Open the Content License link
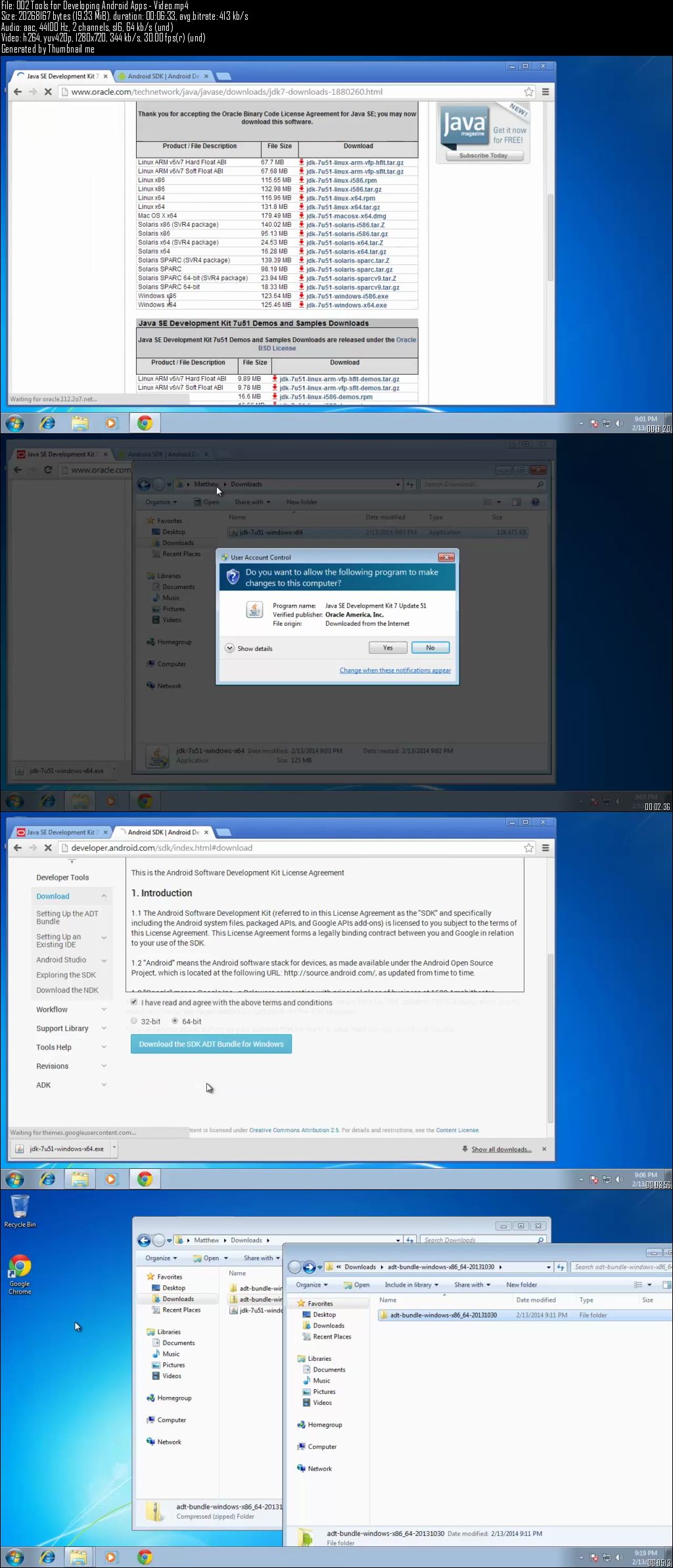Image resolution: width=673 pixels, height=1568 pixels. click(x=457, y=1130)
